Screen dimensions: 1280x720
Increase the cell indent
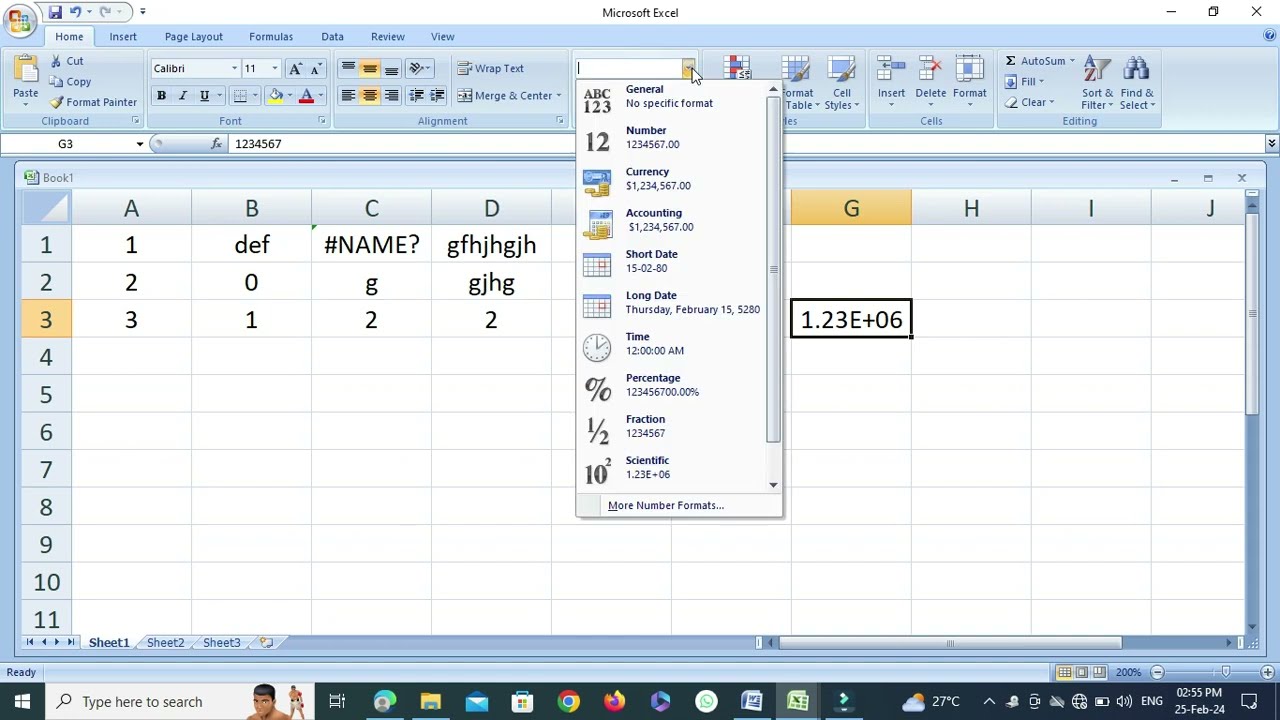point(437,96)
